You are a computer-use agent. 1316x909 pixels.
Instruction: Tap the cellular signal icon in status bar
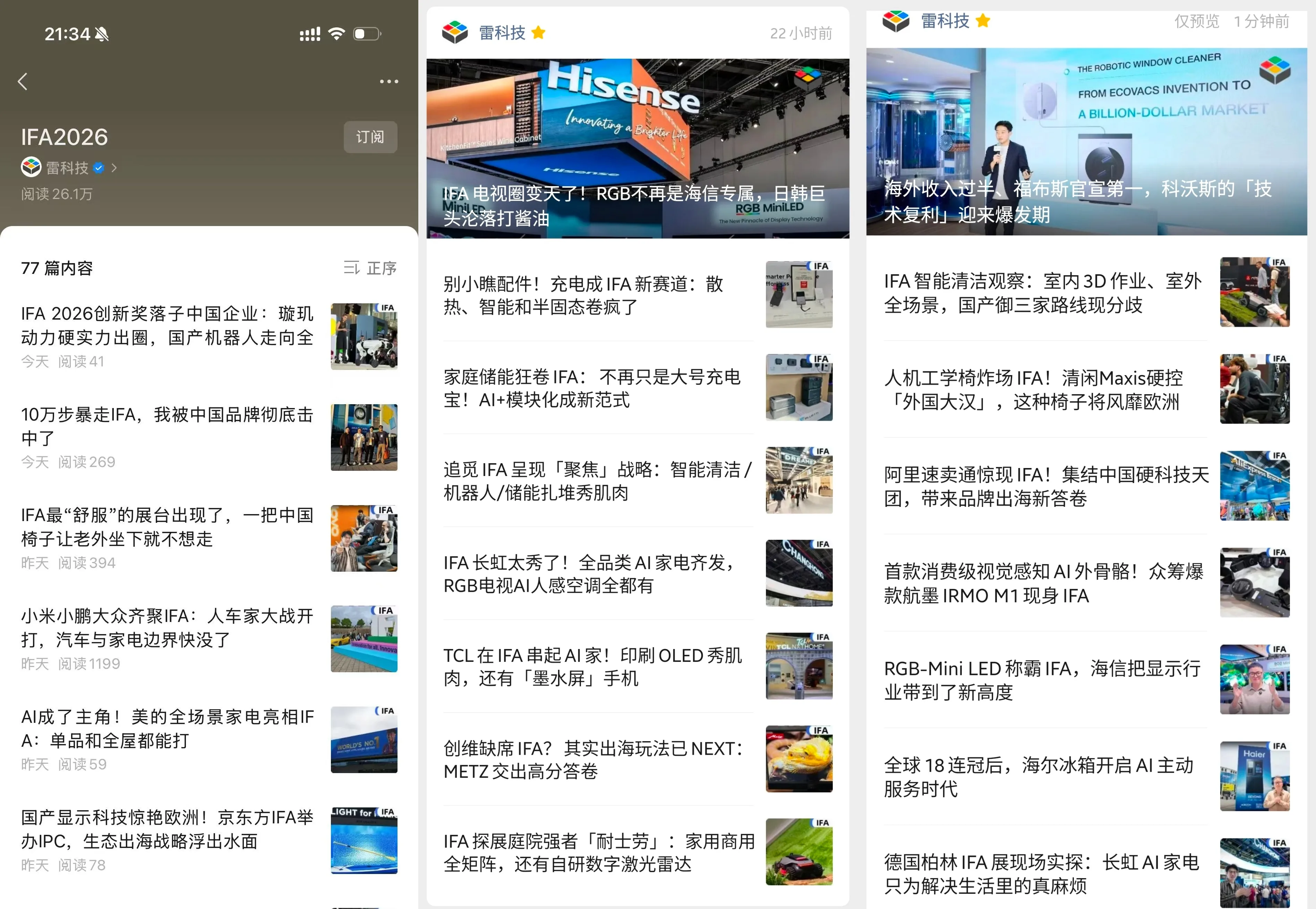tap(310, 34)
